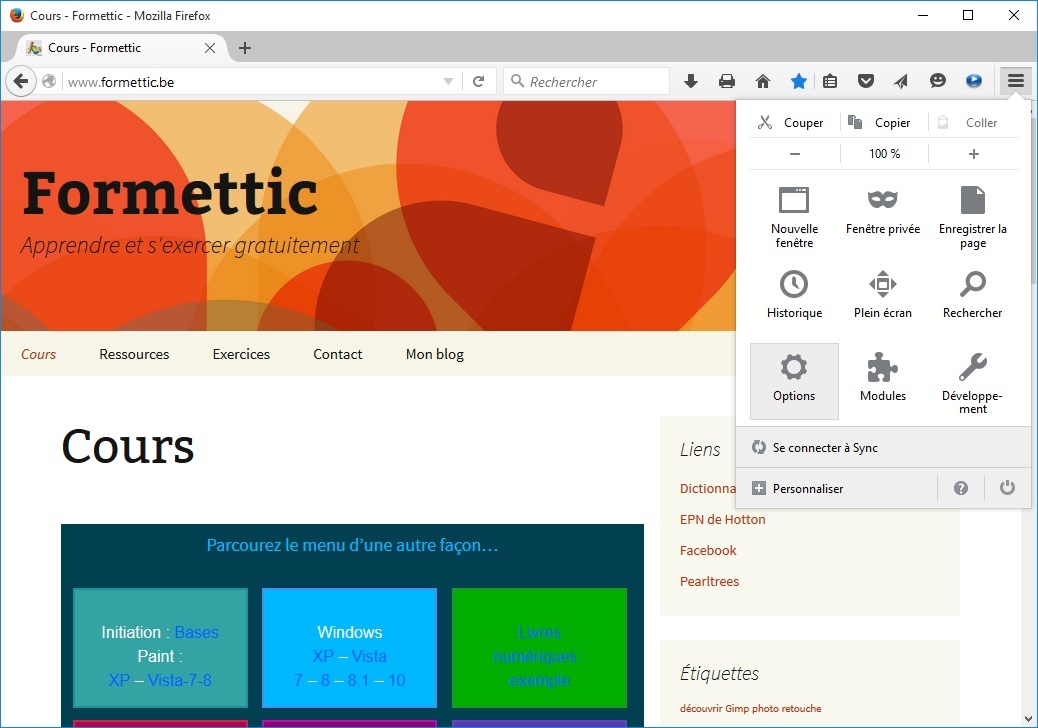Open the Mon blog navigation link
This screenshot has width=1038, height=728.
tap(434, 354)
